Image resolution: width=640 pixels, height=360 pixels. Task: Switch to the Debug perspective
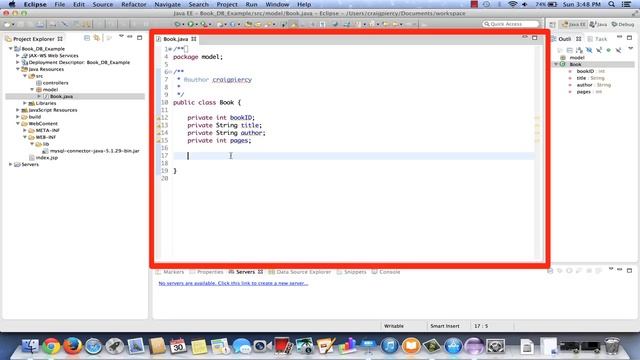[623, 24]
